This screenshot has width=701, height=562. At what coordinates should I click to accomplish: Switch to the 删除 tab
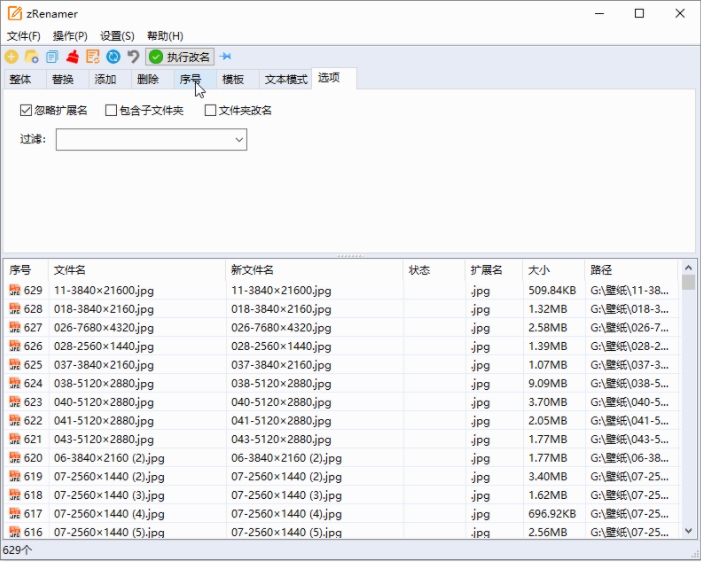(x=152, y=80)
